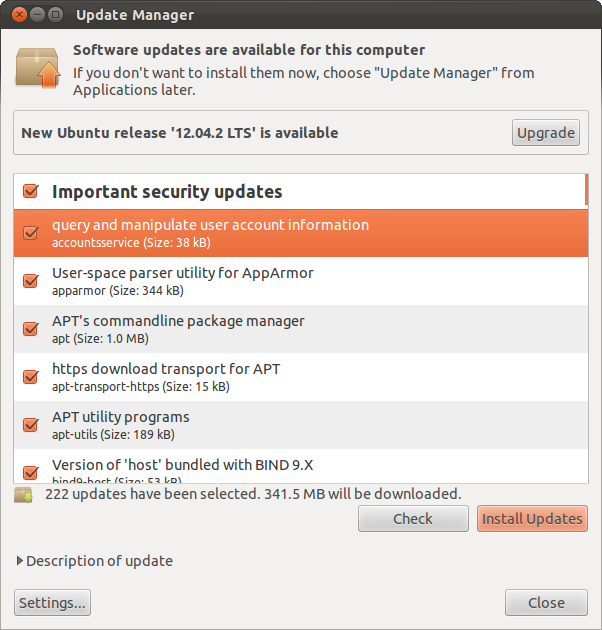
Task: Click the Upgrade button for 12.04.2 LTS
Action: pyautogui.click(x=545, y=133)
